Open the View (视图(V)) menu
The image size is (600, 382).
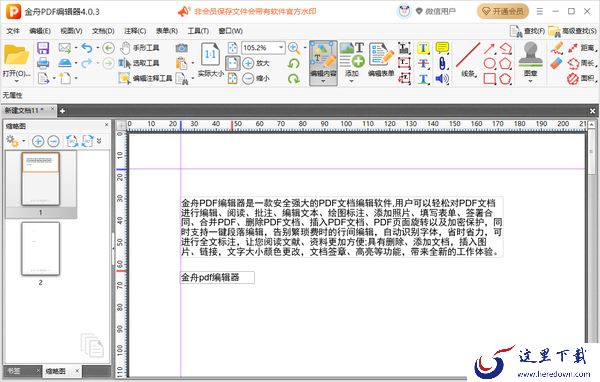click(71, 31)
